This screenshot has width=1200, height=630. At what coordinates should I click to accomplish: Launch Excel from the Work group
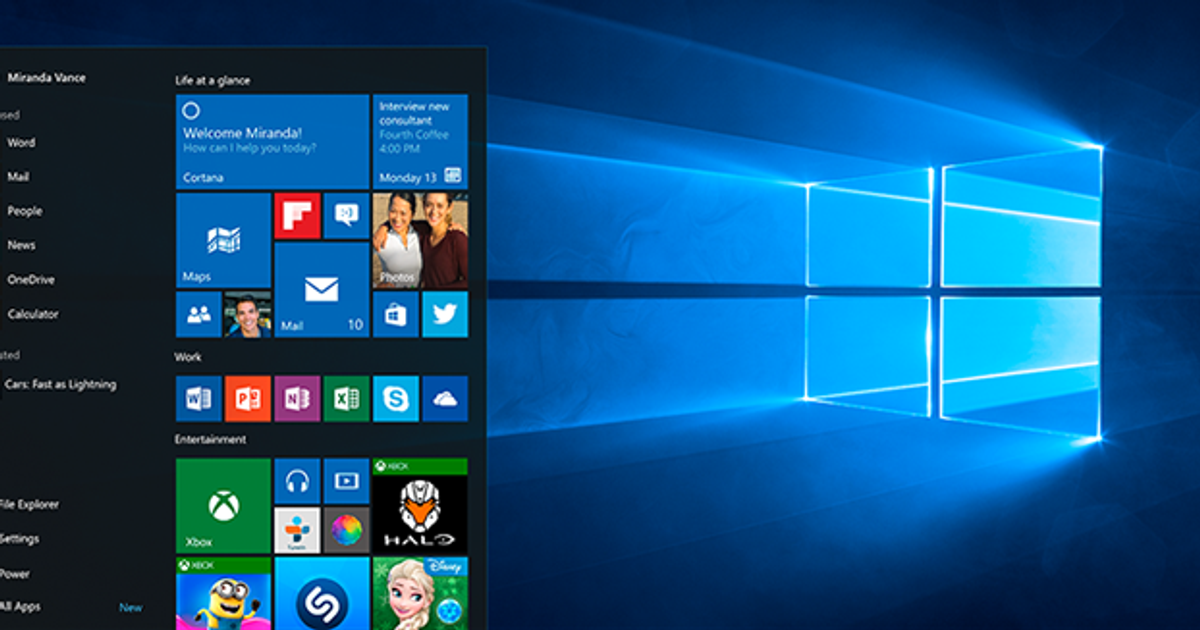(x=346, y=398)
